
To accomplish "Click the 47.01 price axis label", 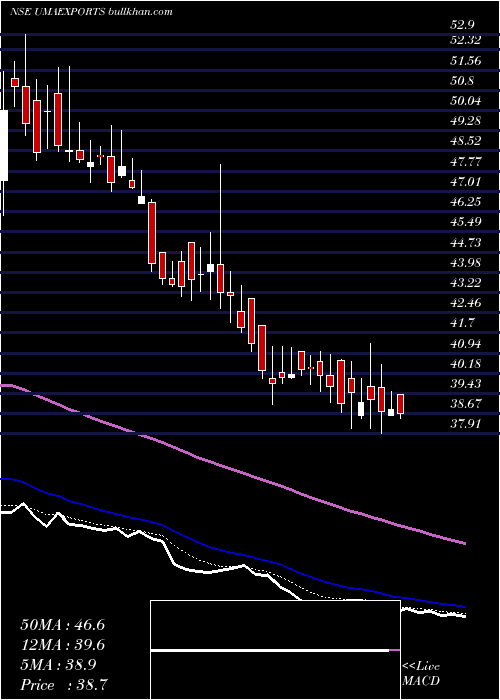I will (x=465, y=182).
